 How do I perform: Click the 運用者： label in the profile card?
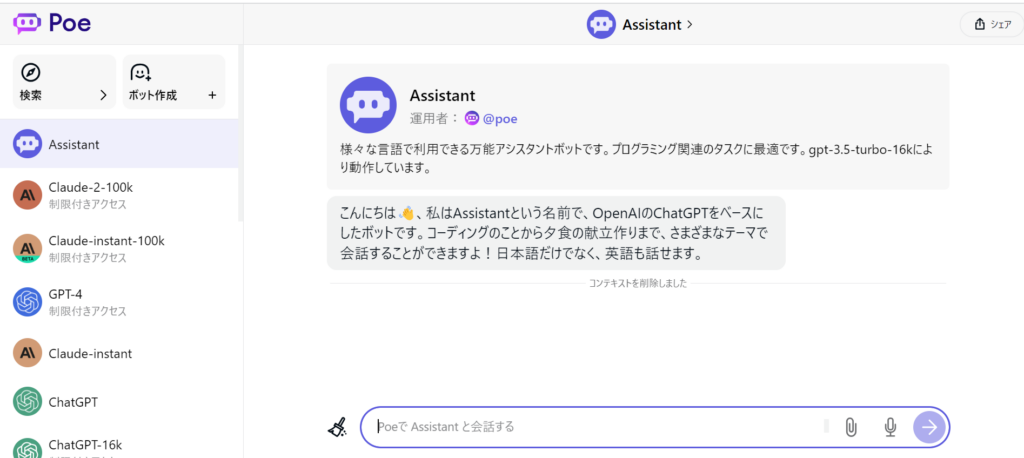pos(434,119)
